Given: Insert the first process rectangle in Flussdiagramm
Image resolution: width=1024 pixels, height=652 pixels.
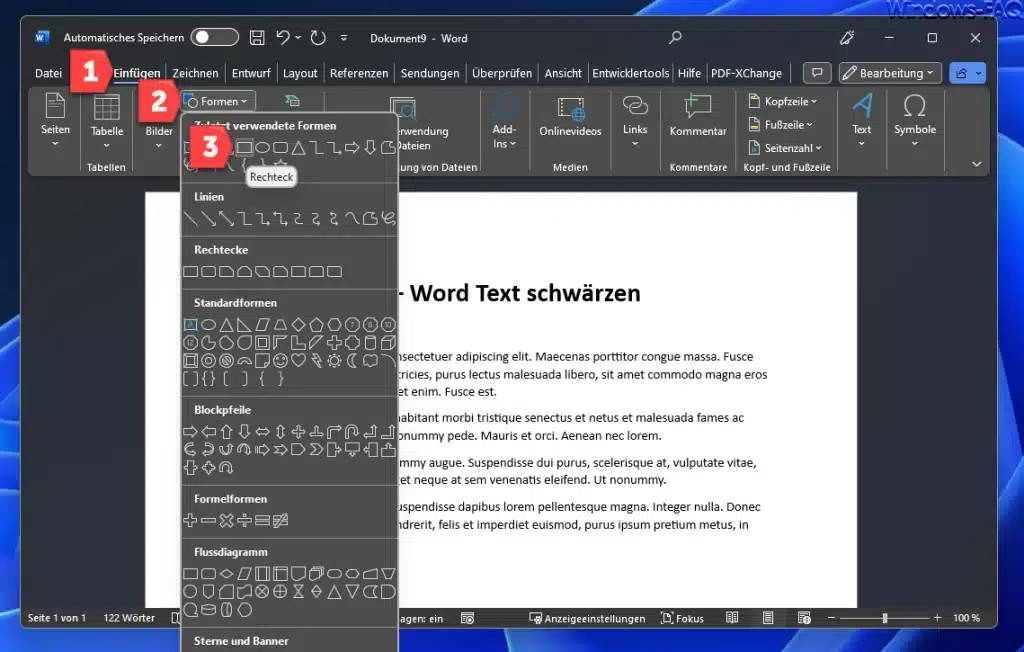Looking at the screenshot, I should [191, 574].
